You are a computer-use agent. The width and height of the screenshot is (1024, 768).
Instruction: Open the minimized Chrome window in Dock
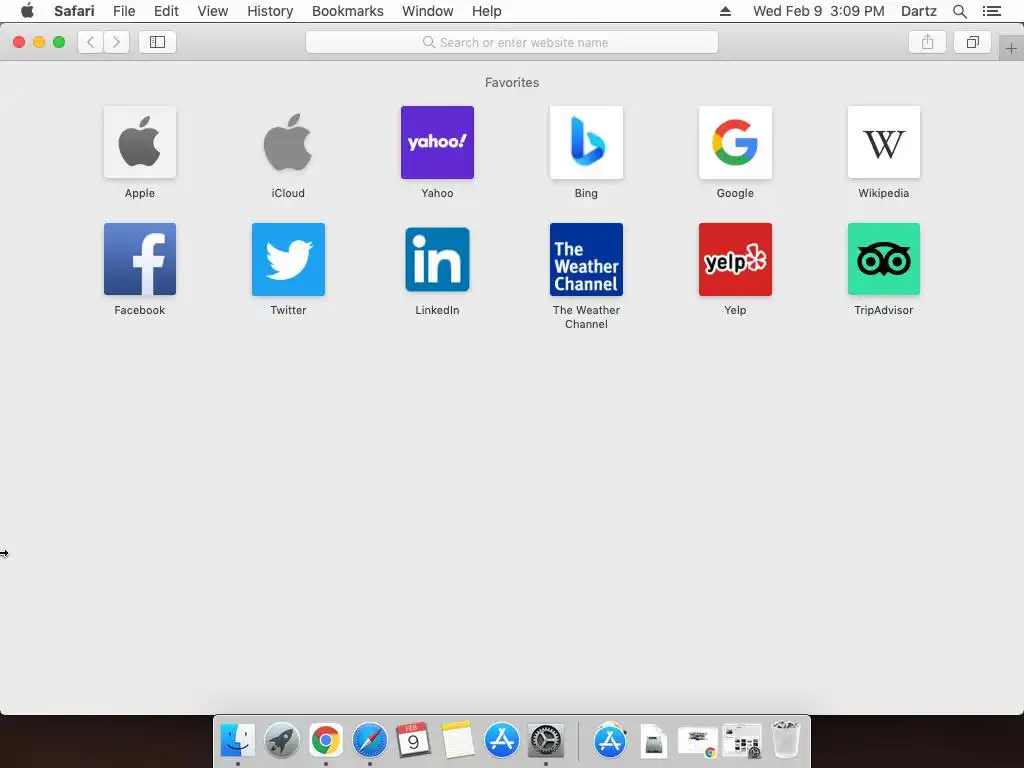[x=698, y=742]
